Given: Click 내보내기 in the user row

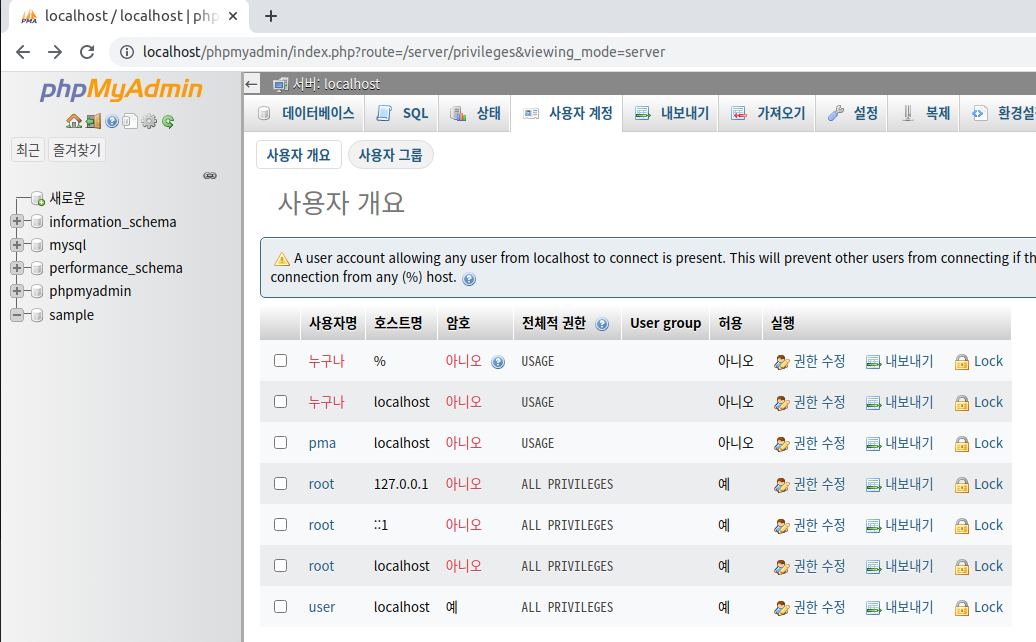Looking at the screenshot, I should point(899,607).
